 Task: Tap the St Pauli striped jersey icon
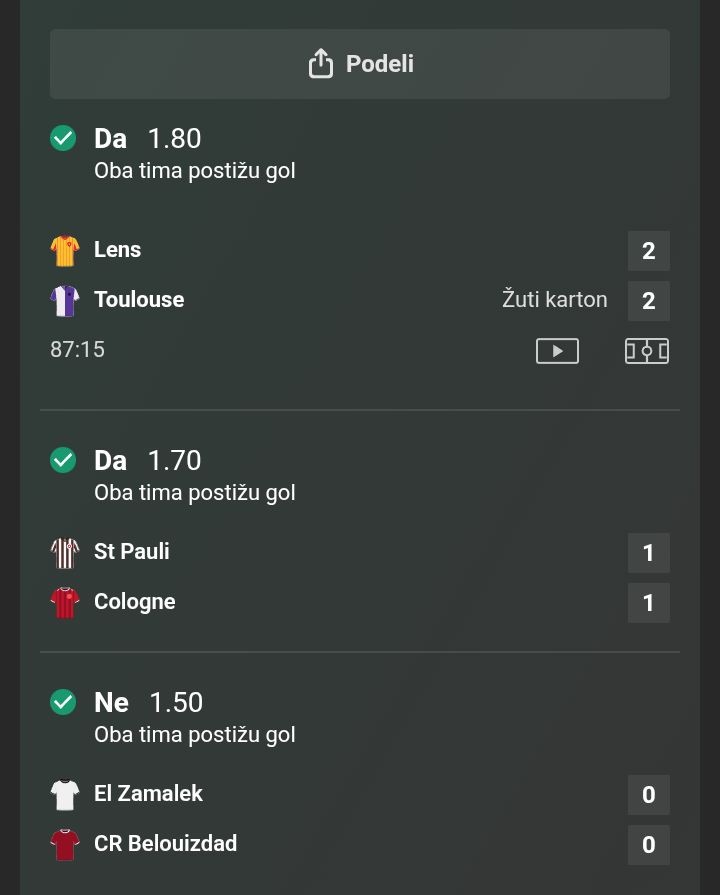coord(65,552)
